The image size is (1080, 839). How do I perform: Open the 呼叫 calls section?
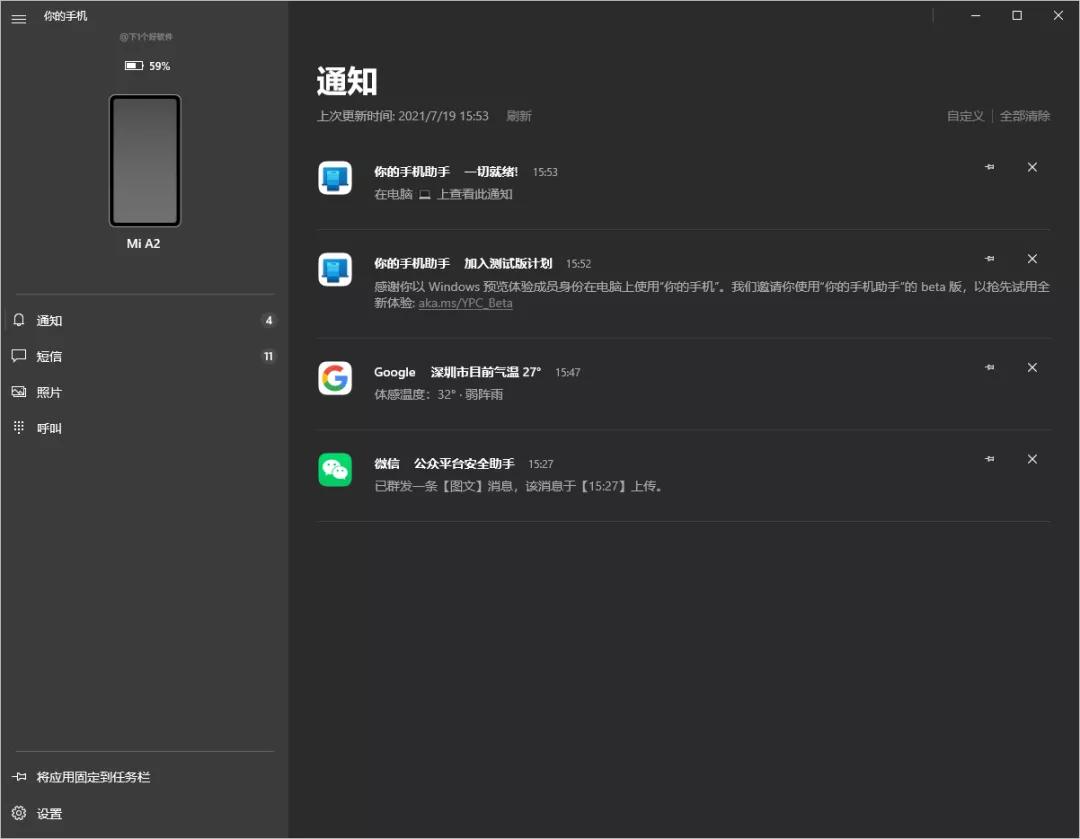(x=46, y=427)
